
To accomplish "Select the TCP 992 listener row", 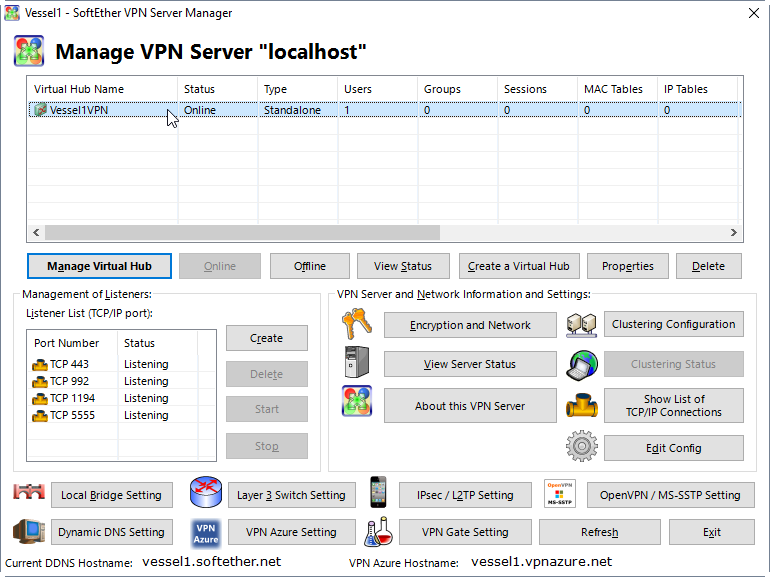I will (121, 381).
